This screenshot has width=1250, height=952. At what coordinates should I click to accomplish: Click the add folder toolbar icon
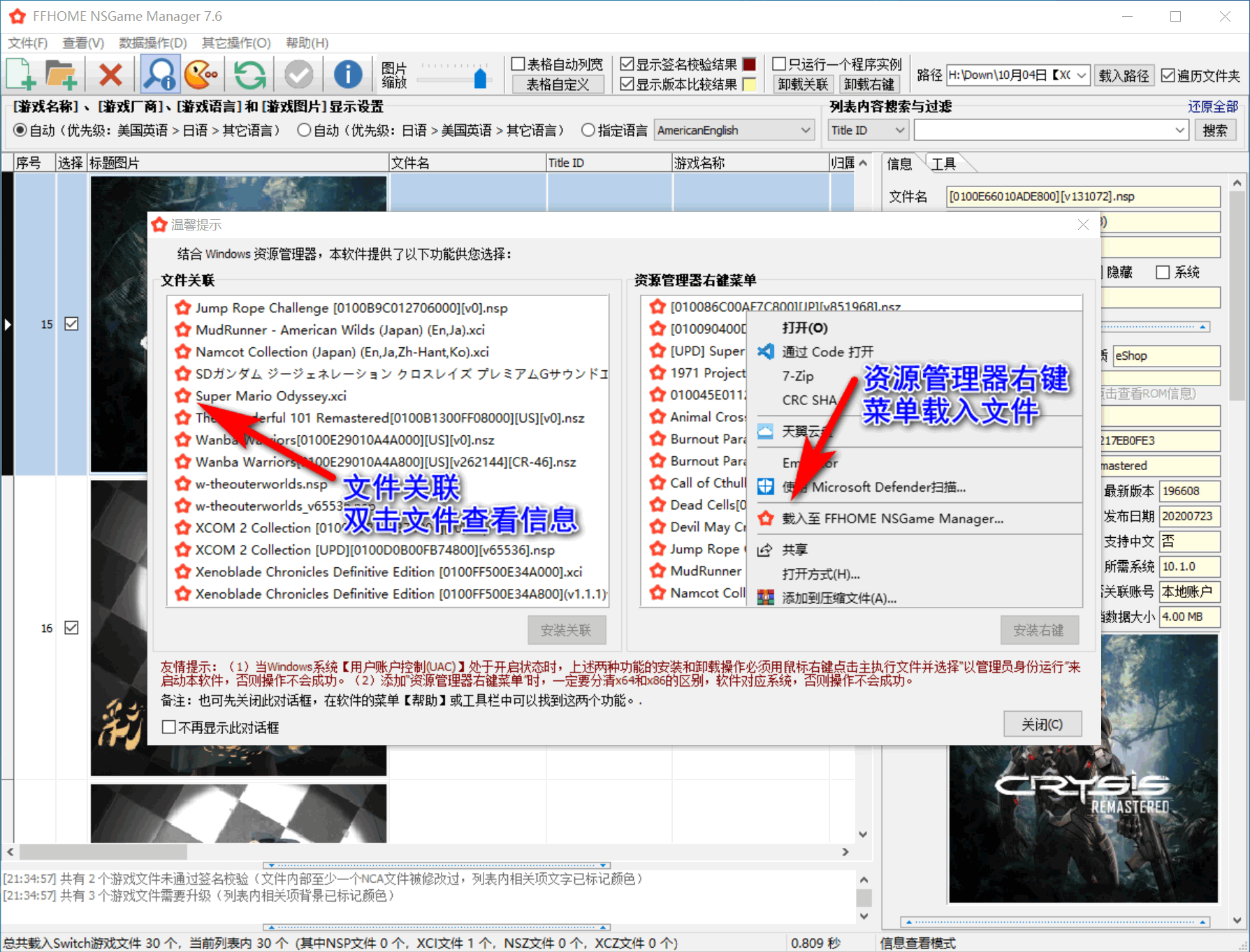[x=61, y=74]
